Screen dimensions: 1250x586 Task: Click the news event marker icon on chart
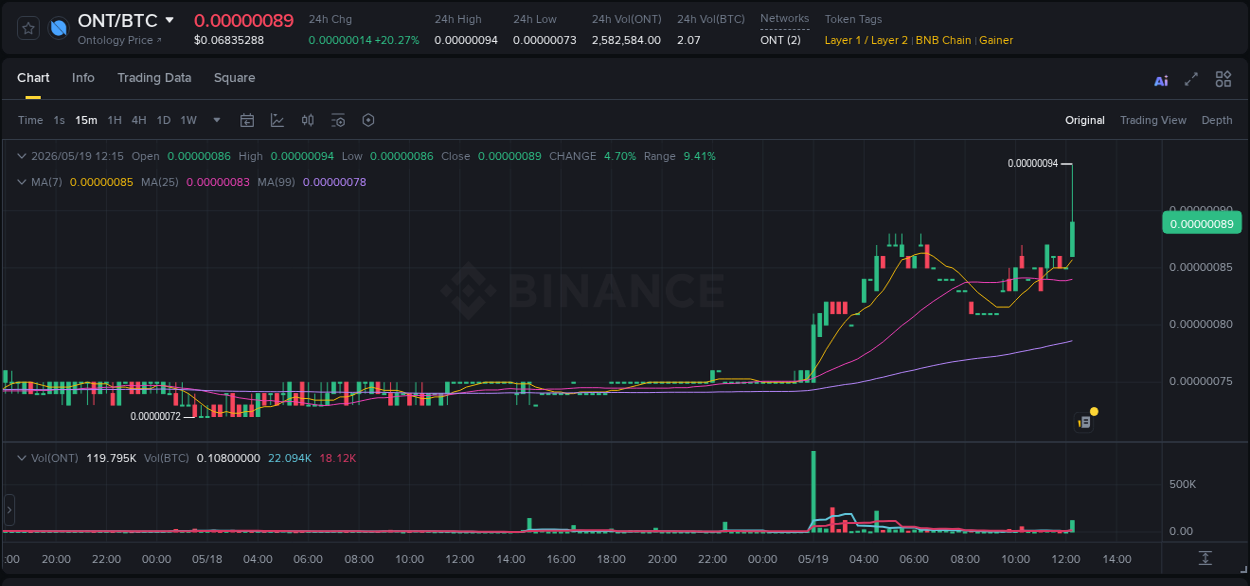pyautogui.click(x=1084, y=422)
